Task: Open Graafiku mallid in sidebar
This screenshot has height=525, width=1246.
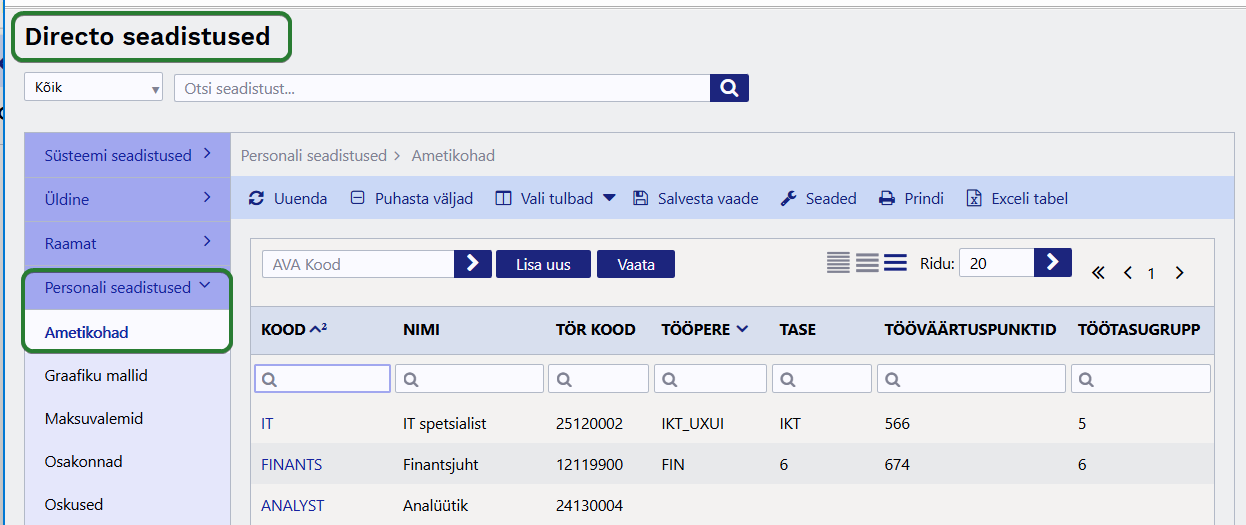Action: (96, 376)
